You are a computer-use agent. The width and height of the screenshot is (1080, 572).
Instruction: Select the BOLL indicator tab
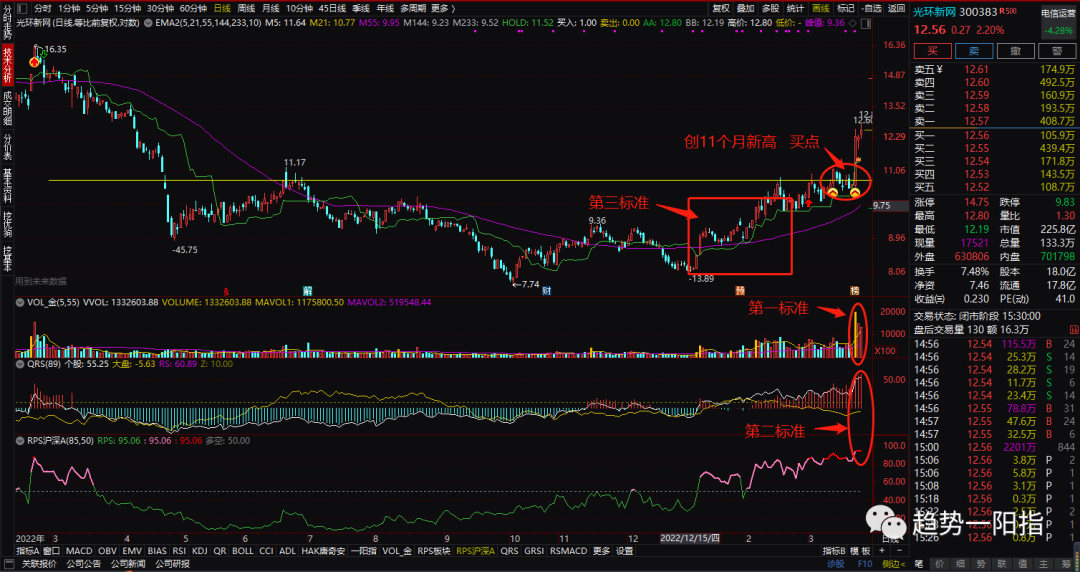click(242, 551)
